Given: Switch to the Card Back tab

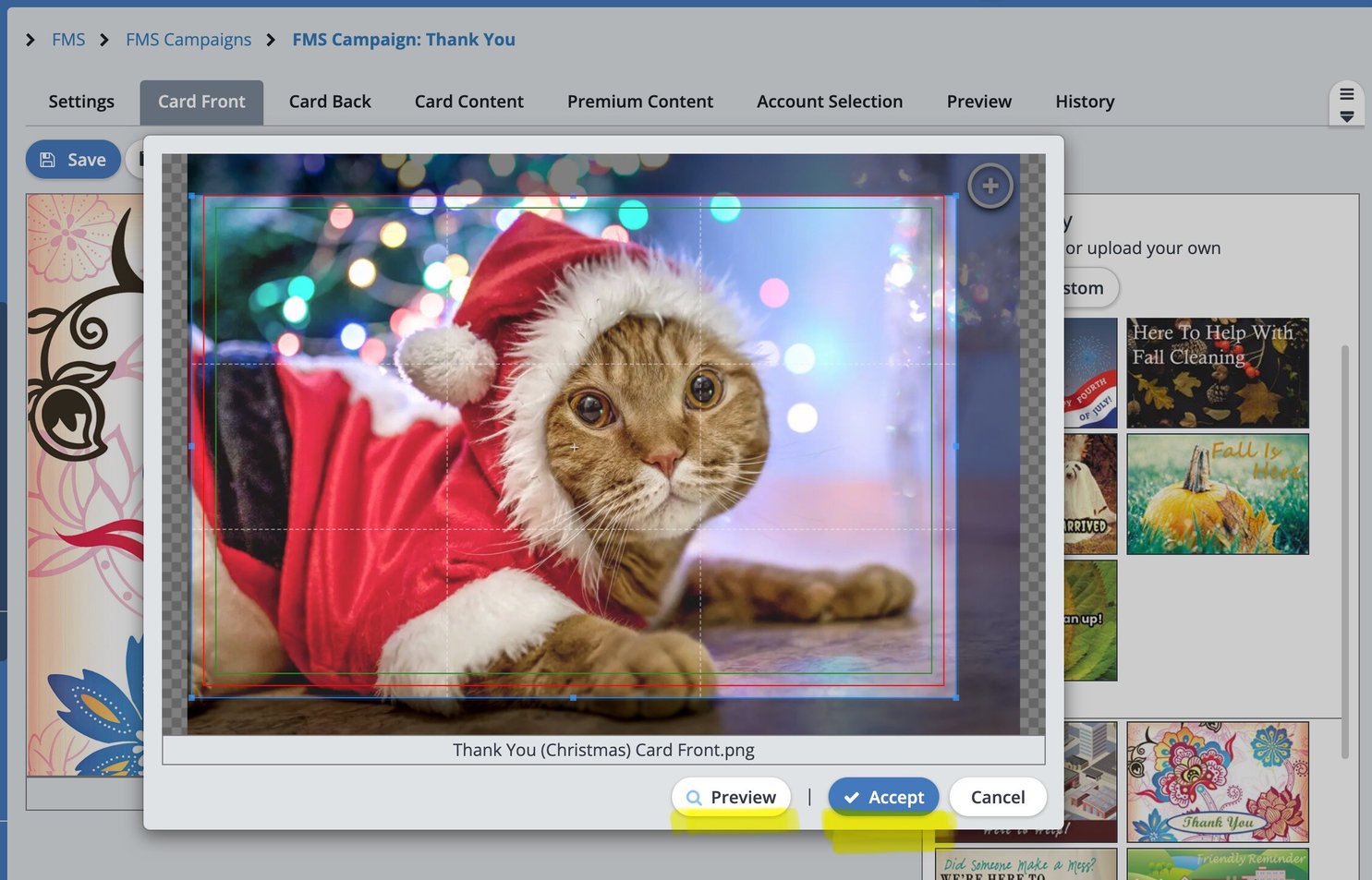Looking at the screenshot, I should click(x=330, y=102).
